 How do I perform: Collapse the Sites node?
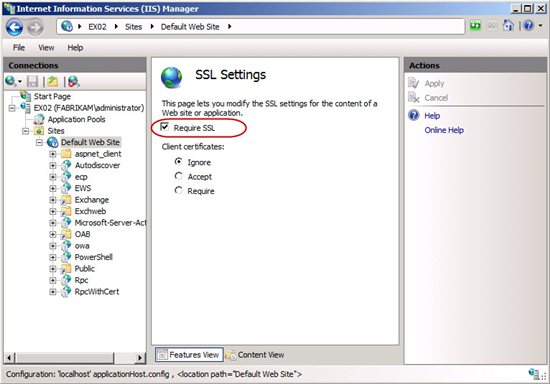click(x=26, y=131)
